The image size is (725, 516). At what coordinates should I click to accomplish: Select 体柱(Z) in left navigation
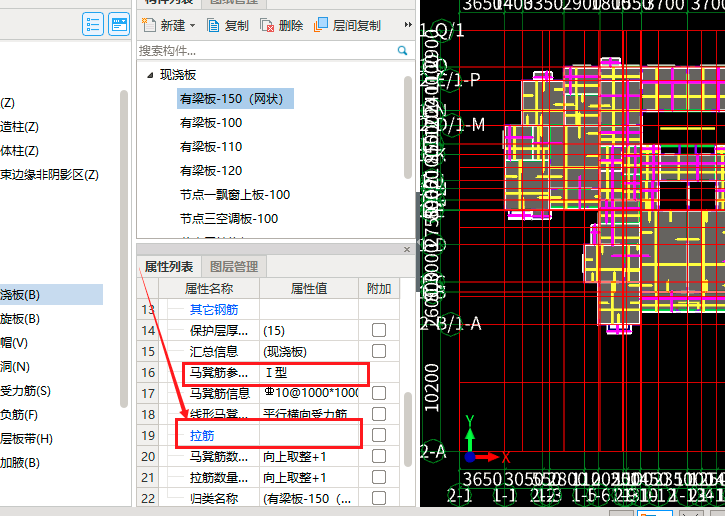pos(19,151)
